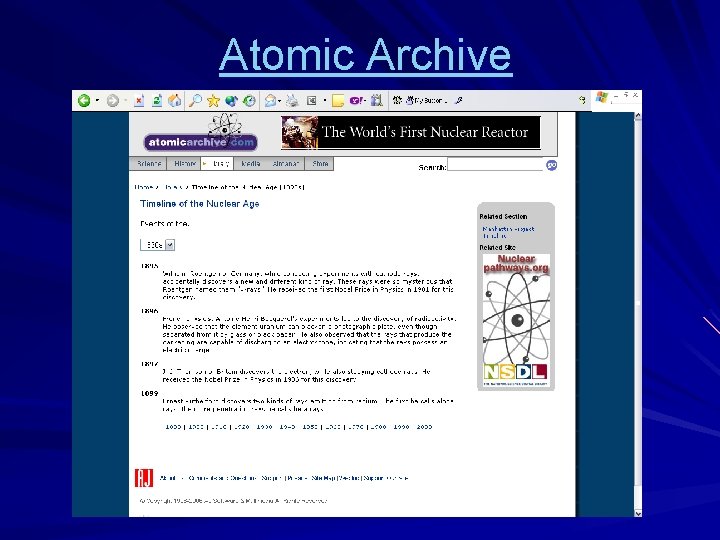Click the Edit page toolbar icon
720x540 pixels.
(312, 100)
